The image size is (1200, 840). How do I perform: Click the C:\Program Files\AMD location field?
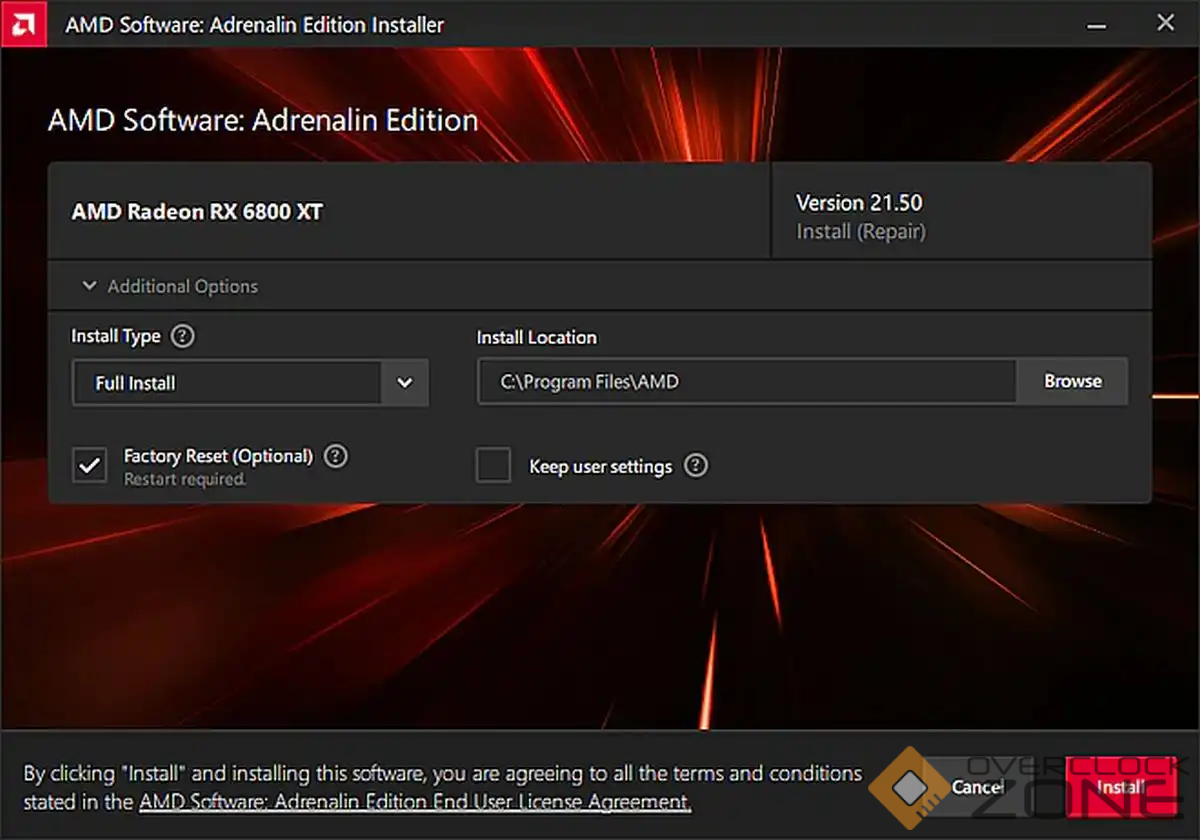[x=747, y=382]
